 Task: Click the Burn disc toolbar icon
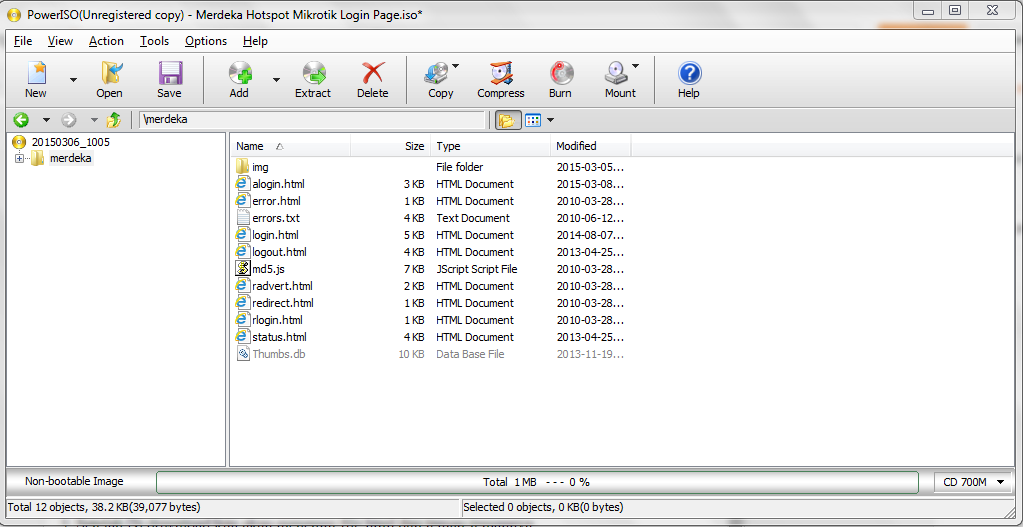(560, 73)
